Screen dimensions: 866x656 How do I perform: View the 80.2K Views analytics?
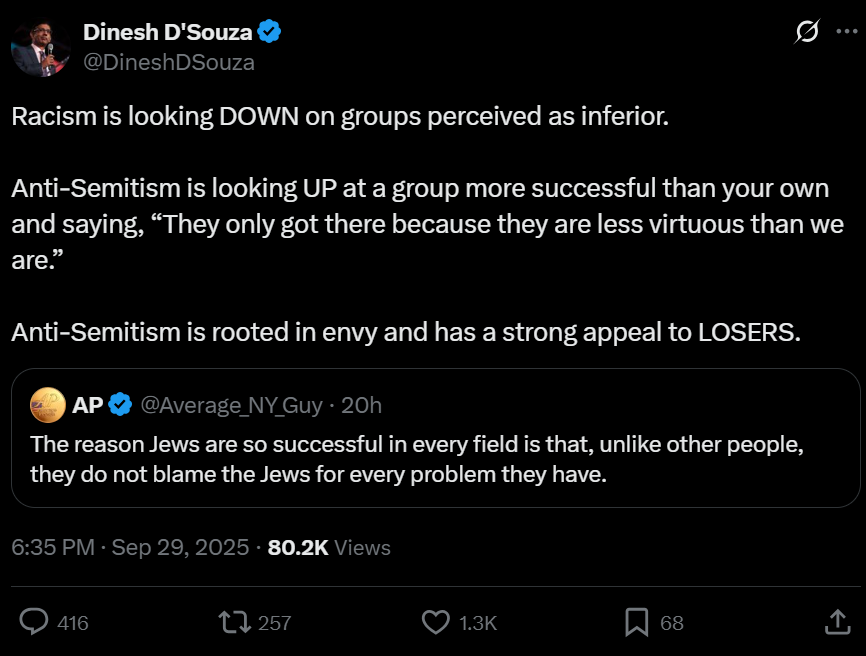point(329,547)
